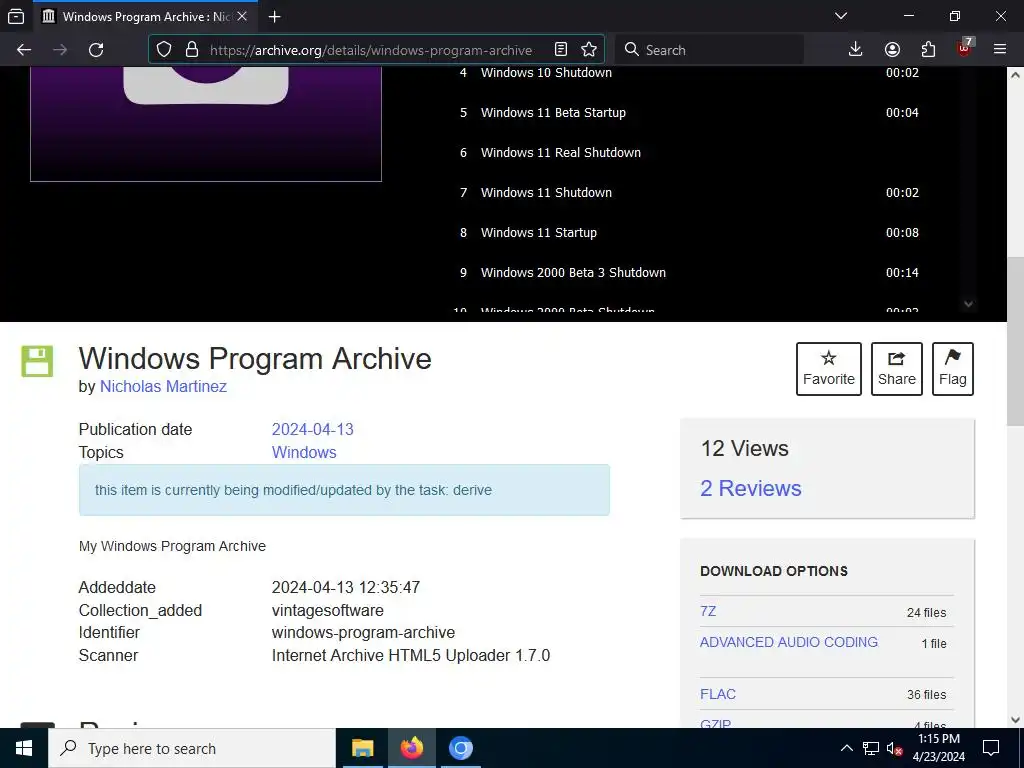The height and width of the screenshot is (768, 1024).
Task: Click the site padlock security icon
Action: click(x=191, y=50)
